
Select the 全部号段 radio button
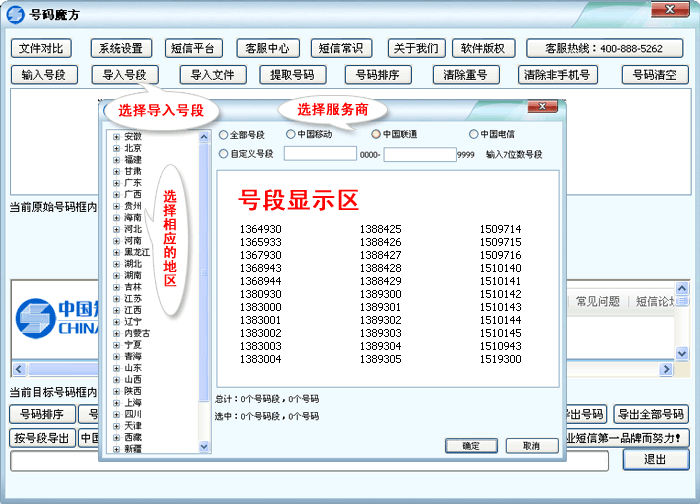pyautogui.click(x=224, y=134)
